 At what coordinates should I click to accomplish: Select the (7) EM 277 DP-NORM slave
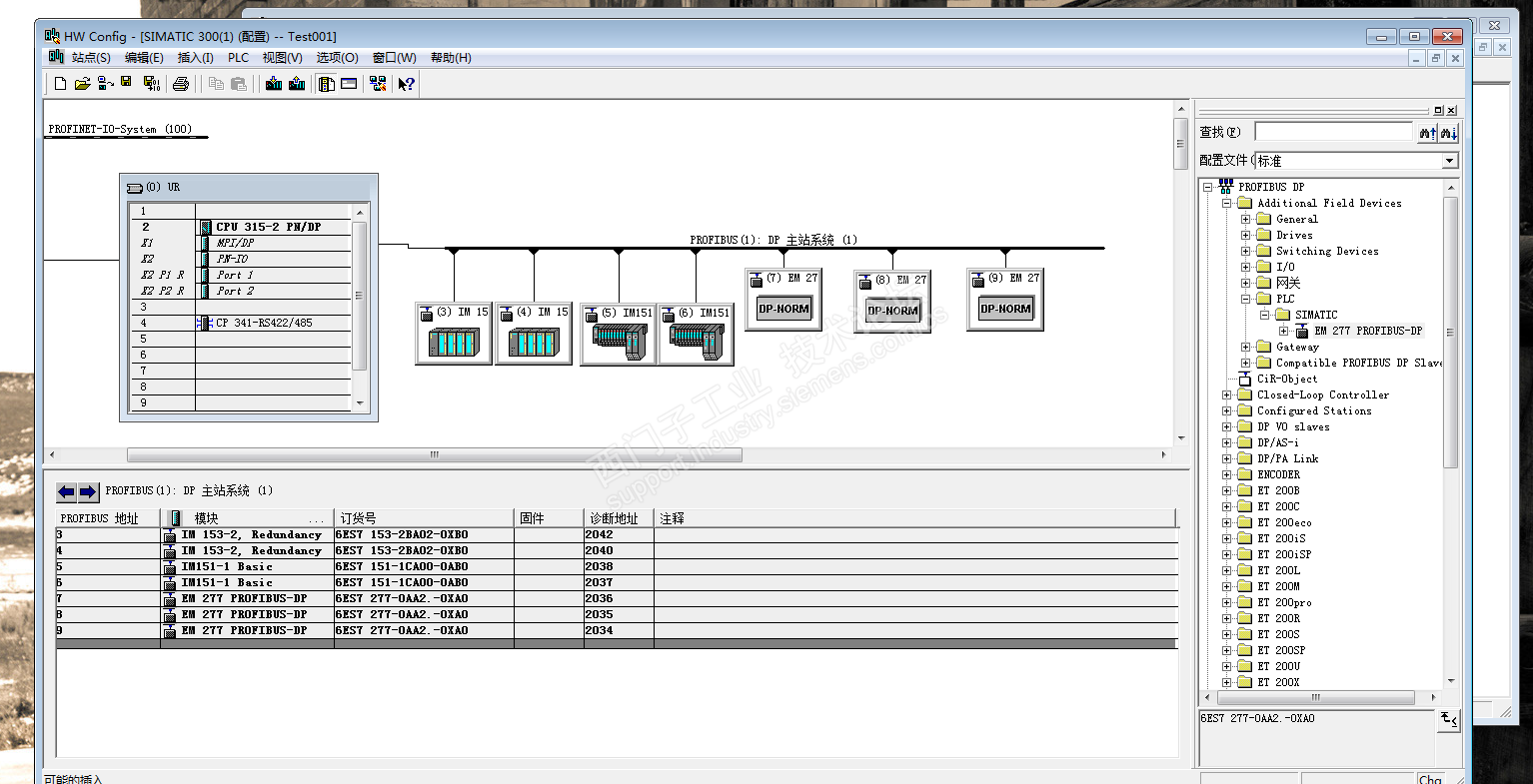click(783, 298)
